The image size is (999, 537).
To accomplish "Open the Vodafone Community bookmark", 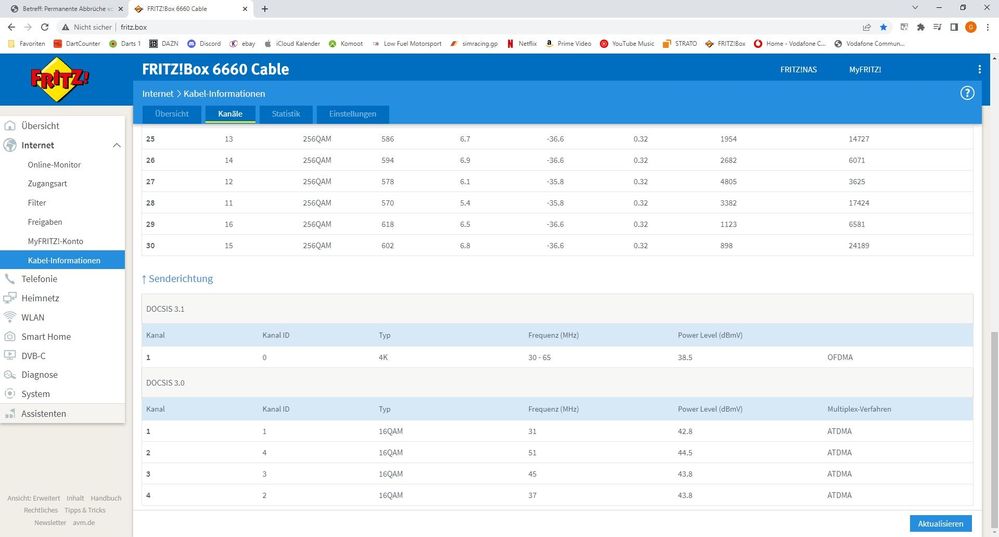I will pyautogui.click(x=869, y=44).
